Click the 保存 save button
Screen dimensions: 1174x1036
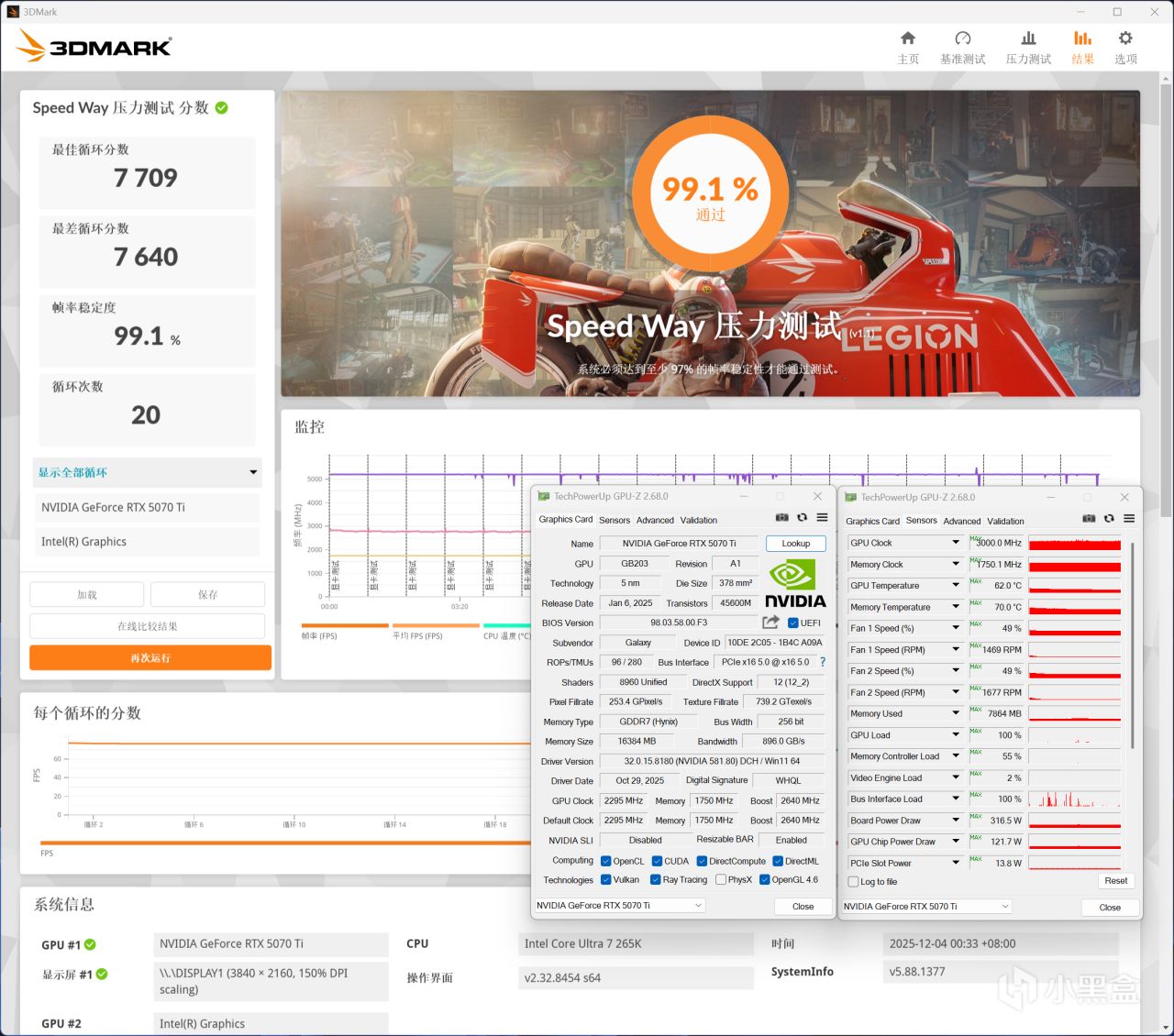click(208, 595)
